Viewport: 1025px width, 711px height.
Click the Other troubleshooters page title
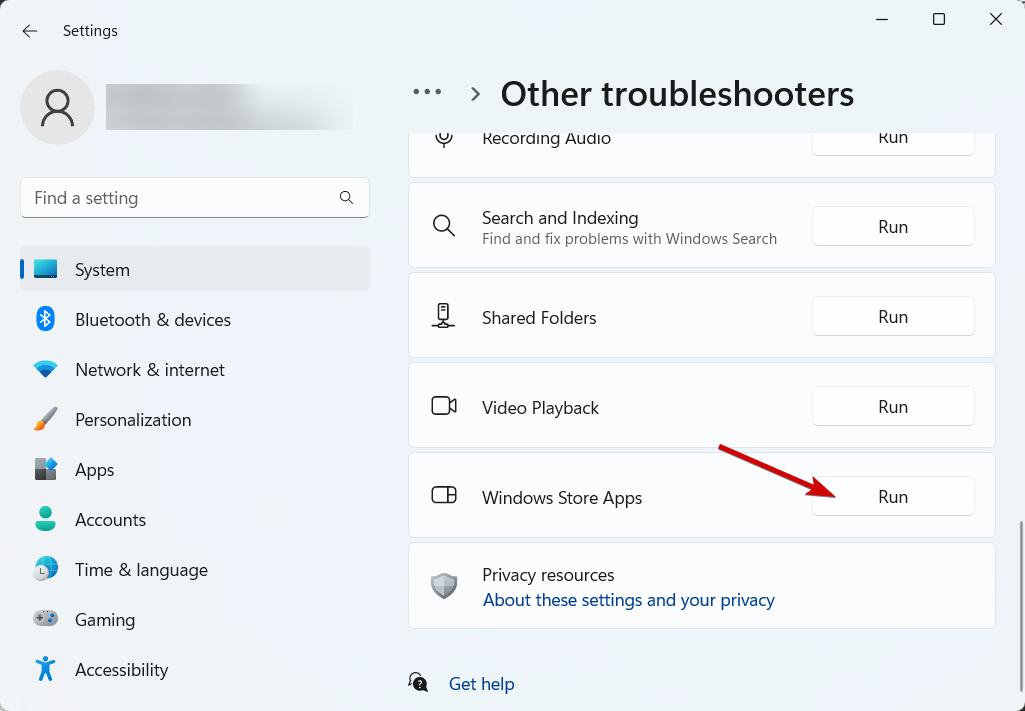pyautogui.click(x=677, y=93)
